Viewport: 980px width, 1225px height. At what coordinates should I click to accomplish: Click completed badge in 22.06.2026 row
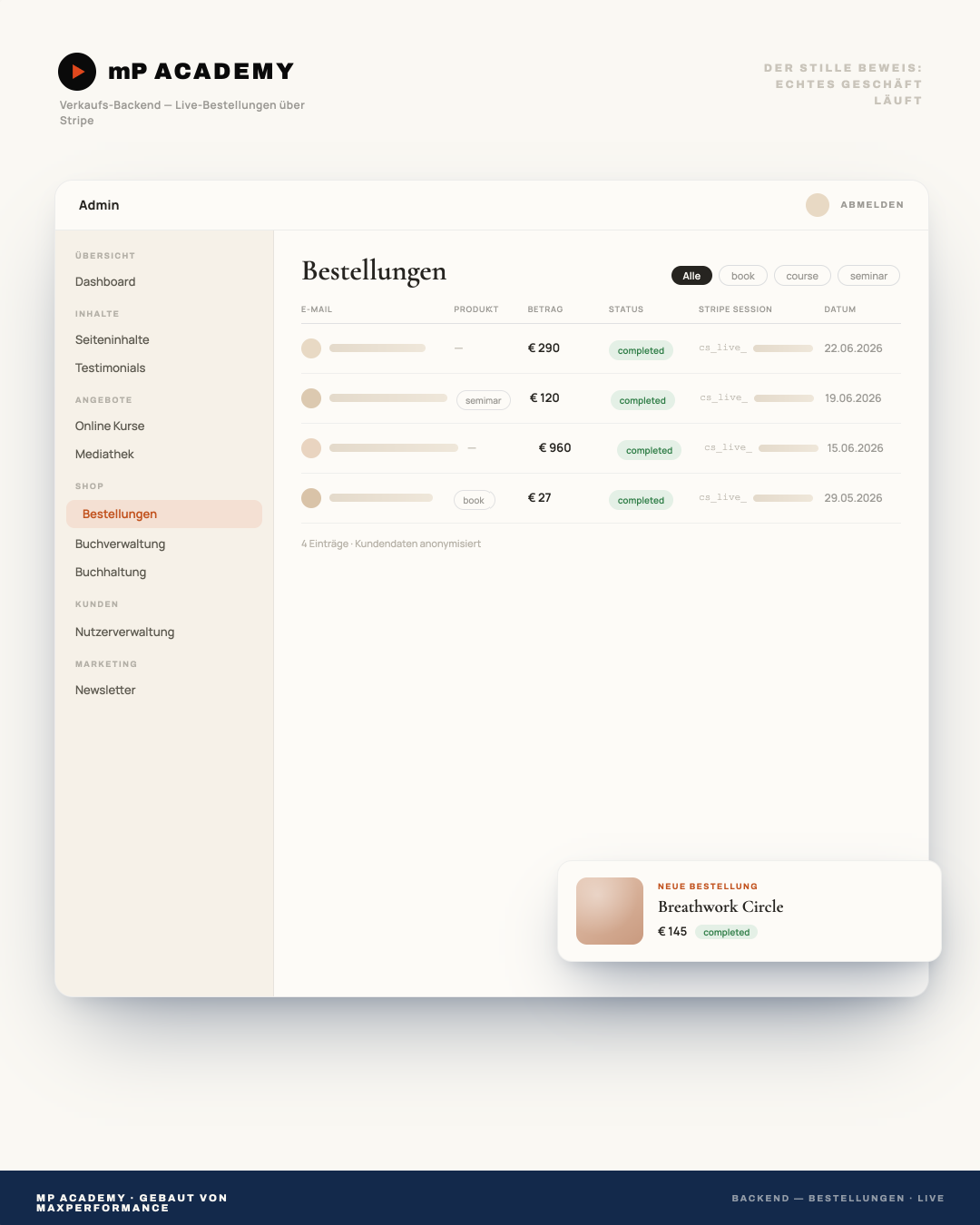(x=641, y=350)
